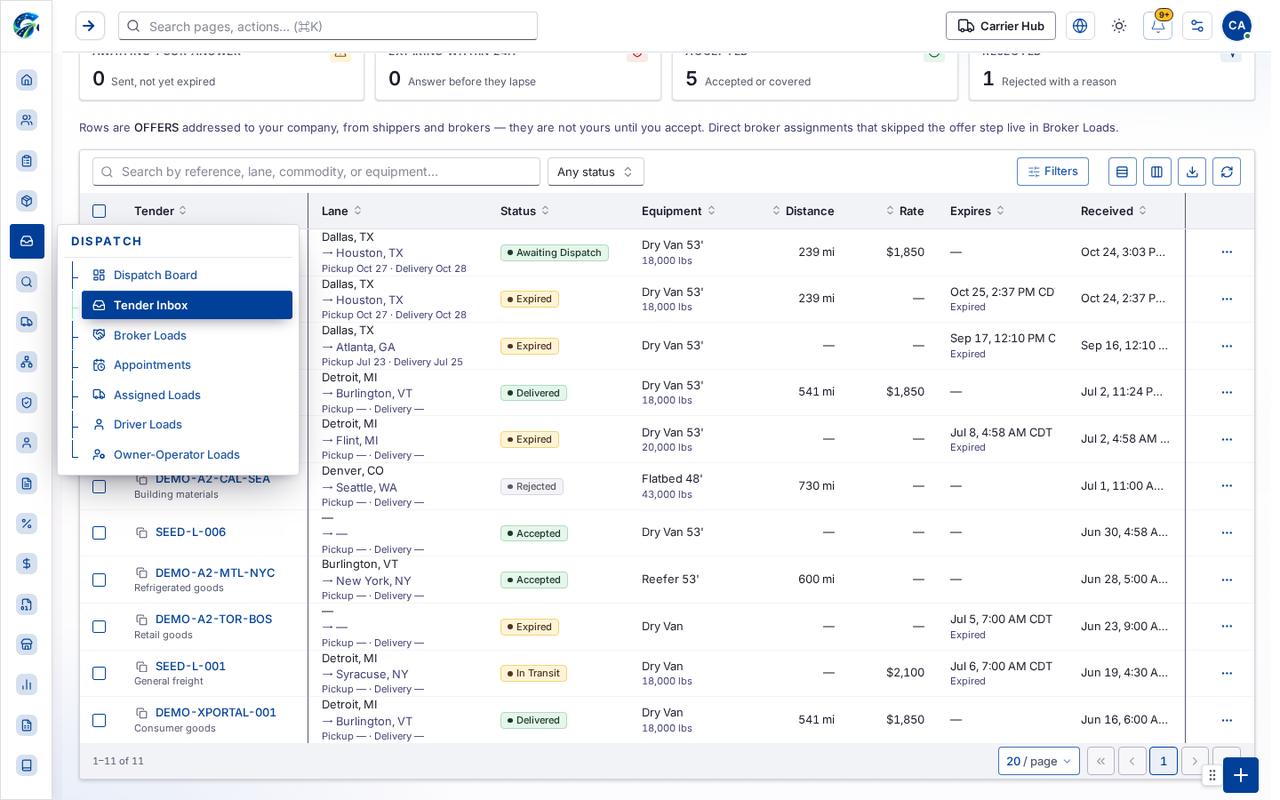The image size is (1280, 800).
Task: Click the blue plus floating button
Action: click(x=1240, y=775)
